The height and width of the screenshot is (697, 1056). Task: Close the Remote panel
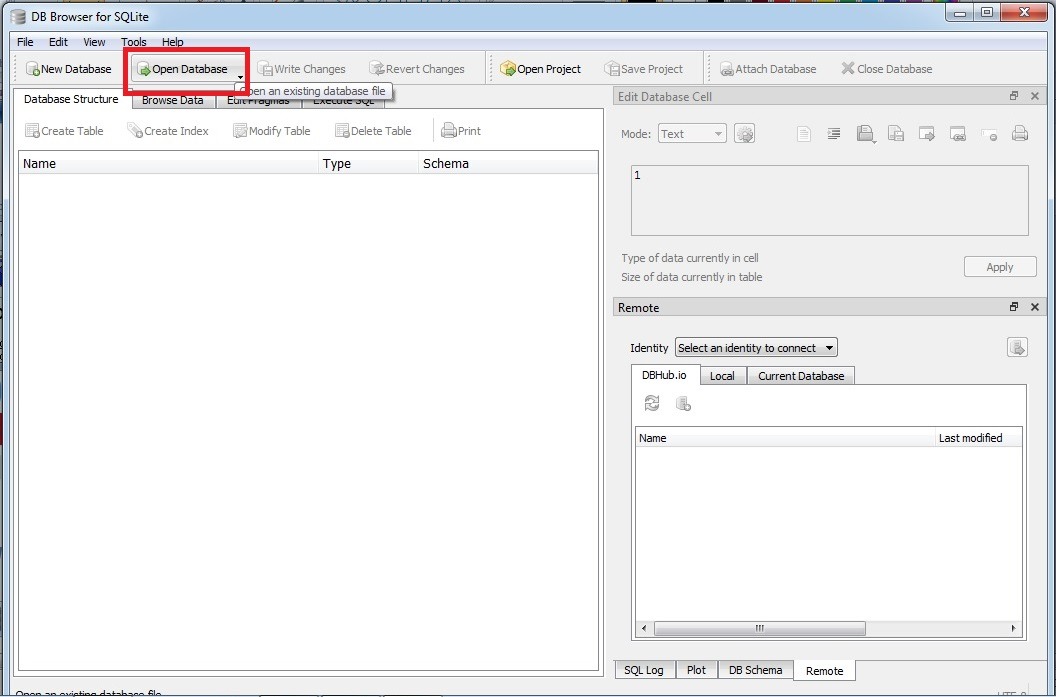pos(1035,307)
